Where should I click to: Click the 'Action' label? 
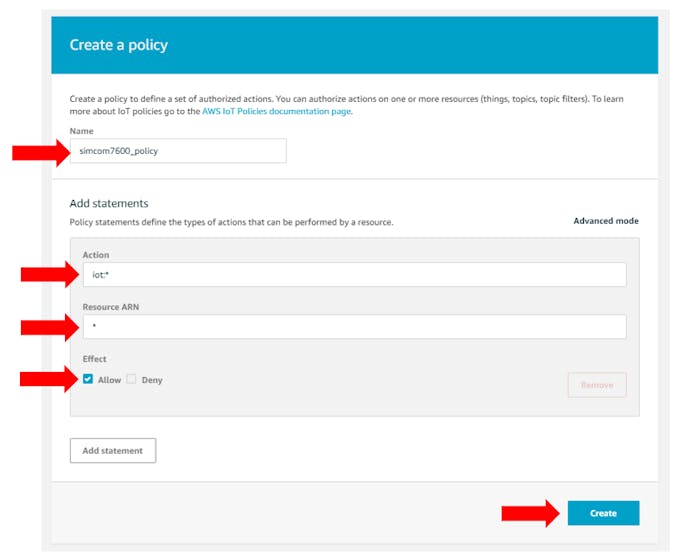pyautogui.click(x=96, y=255)
